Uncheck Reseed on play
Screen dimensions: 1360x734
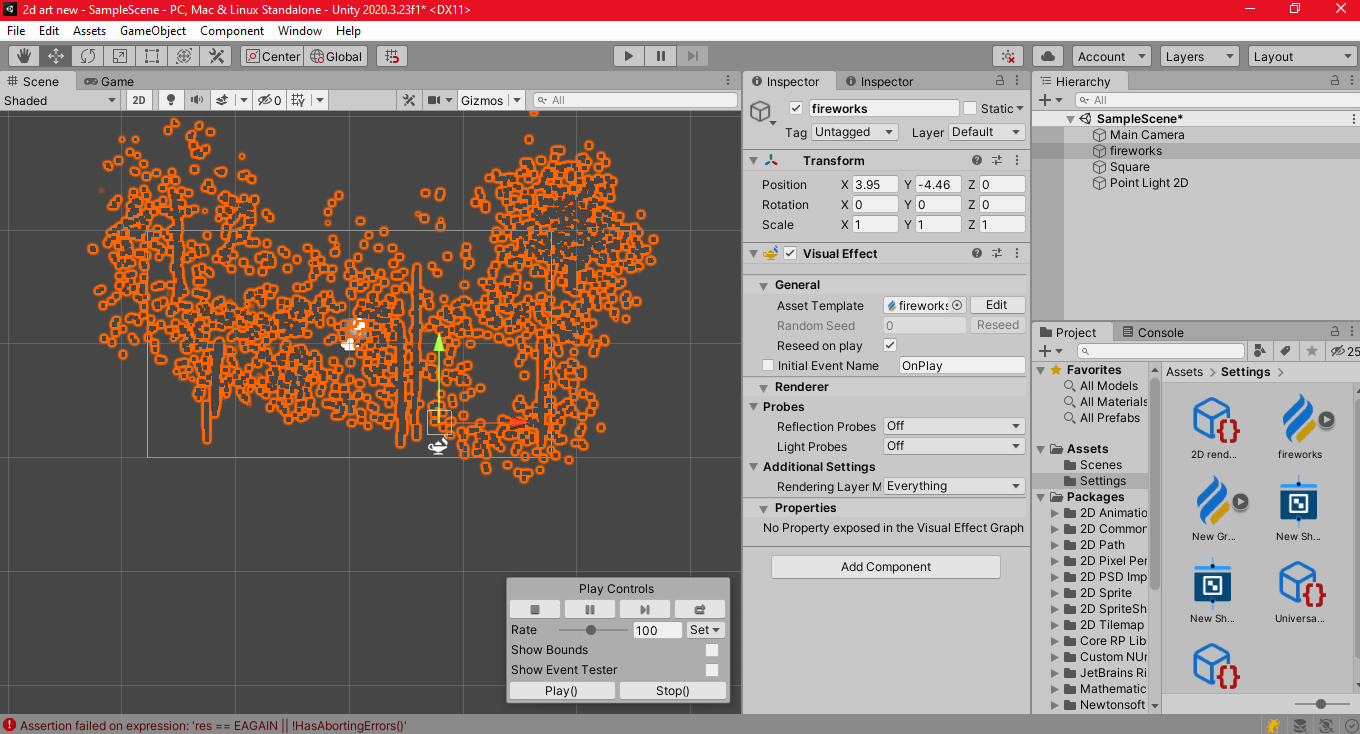(x=889, y=345)
